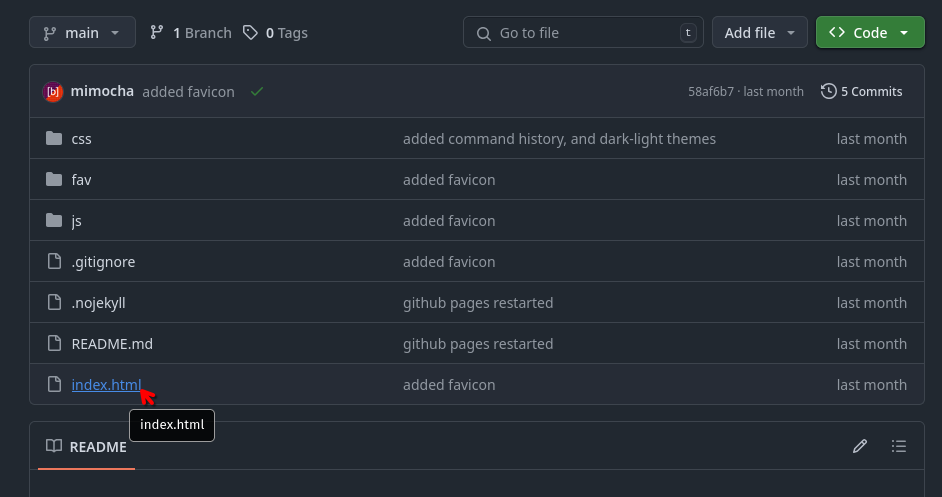Viewport: 942px width, 497px height.
Task: Click the caret arrow on Add file
Action: click(x=791, y=33)
